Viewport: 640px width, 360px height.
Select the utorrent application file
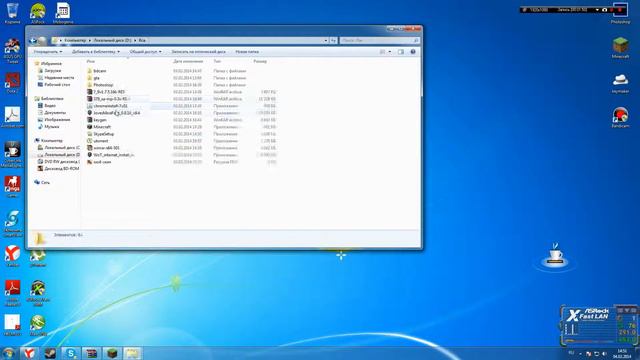(x=101, y=141)
